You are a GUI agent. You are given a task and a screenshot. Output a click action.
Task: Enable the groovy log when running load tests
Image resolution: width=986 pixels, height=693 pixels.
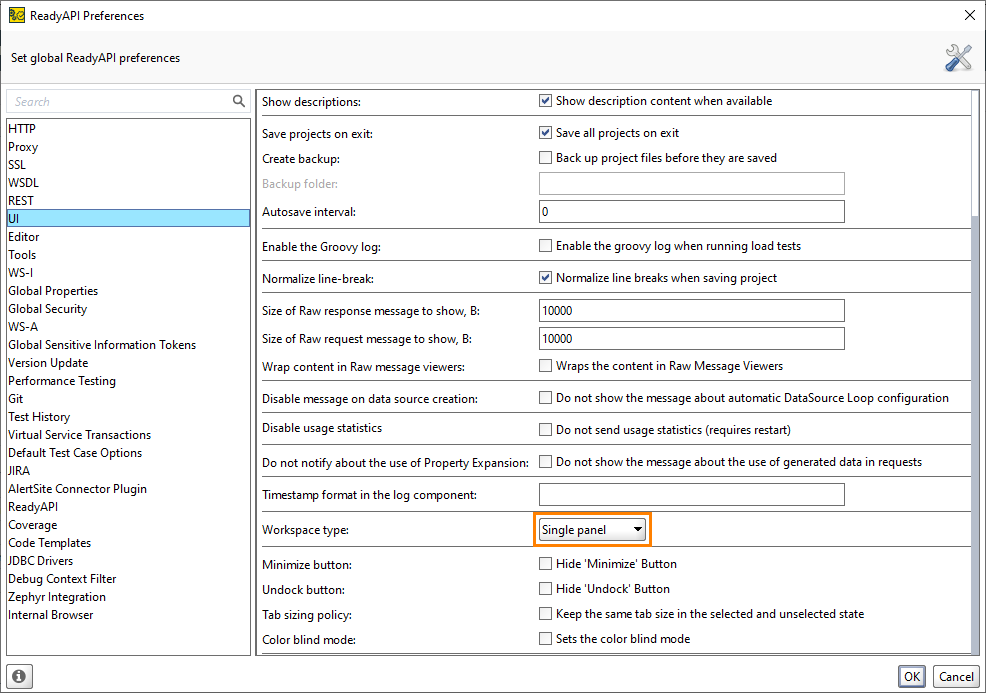[x=546, y=246]
